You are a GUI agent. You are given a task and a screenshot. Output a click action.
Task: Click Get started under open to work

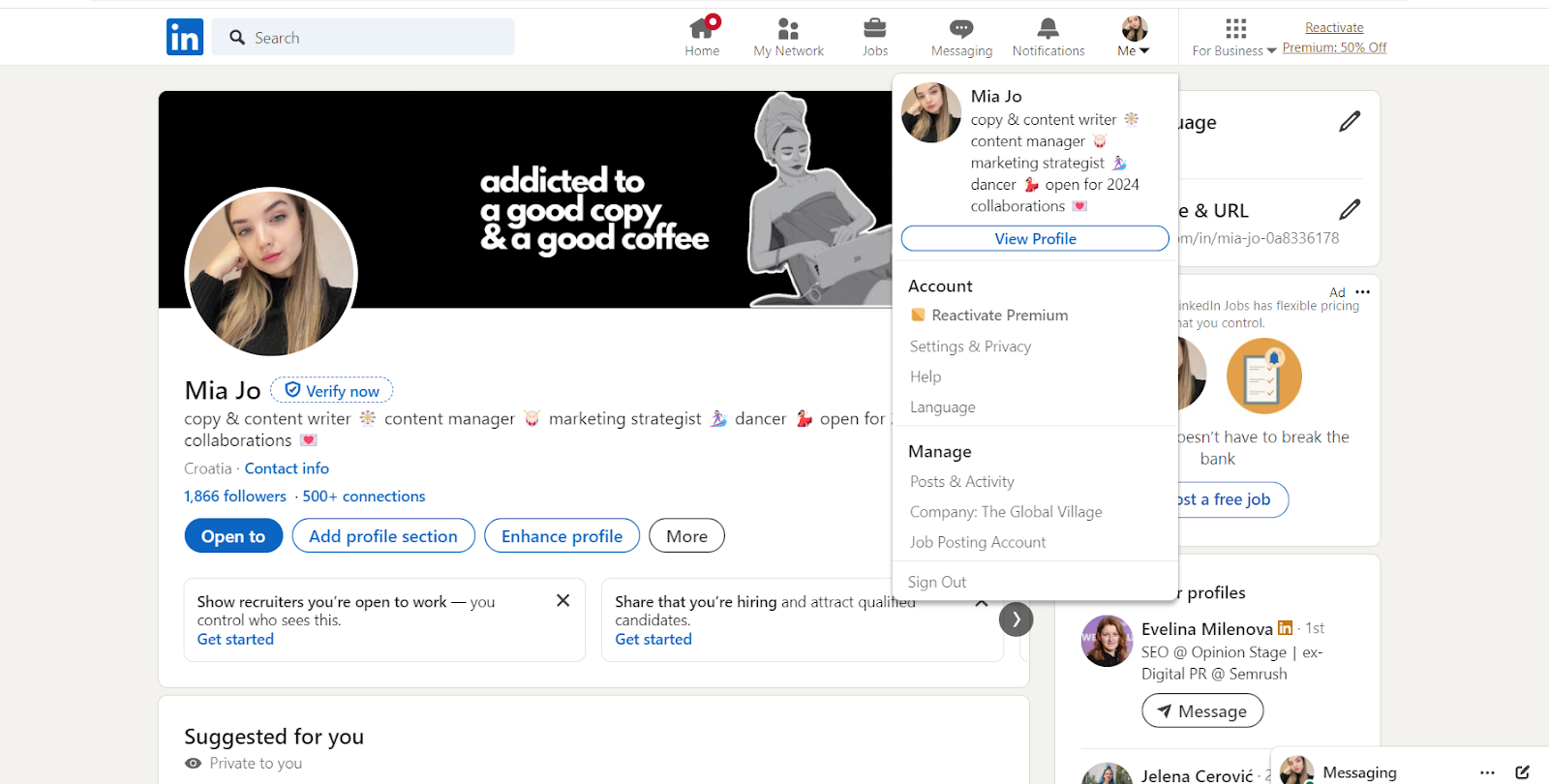point(235,639)
